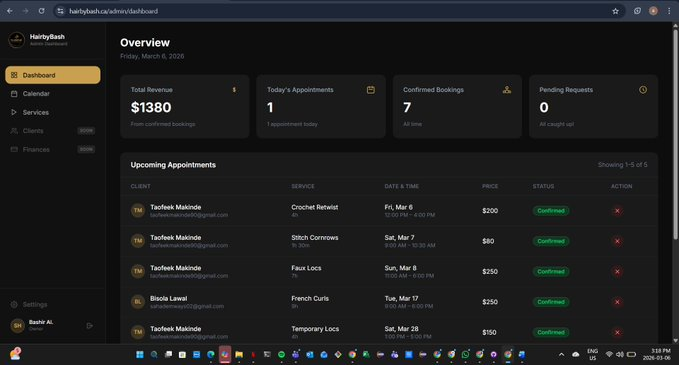This screenshot has width=679, height=365.
Task: Open the Services sidebar item
Action: pos(53,112)
